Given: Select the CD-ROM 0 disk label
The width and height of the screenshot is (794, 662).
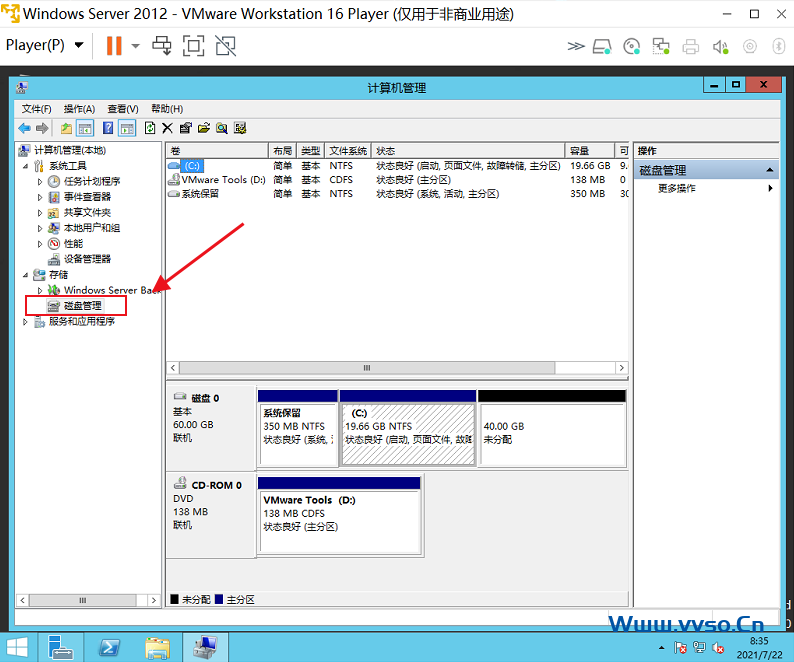Looking at the screenshot, I should pyautogui.click(x=211, y=515).
